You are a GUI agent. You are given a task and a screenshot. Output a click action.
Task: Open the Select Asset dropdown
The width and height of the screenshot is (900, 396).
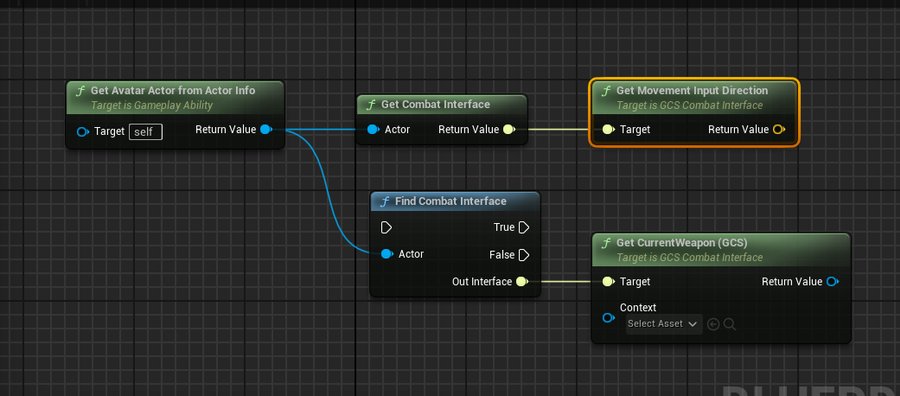(x=664, y=324)
